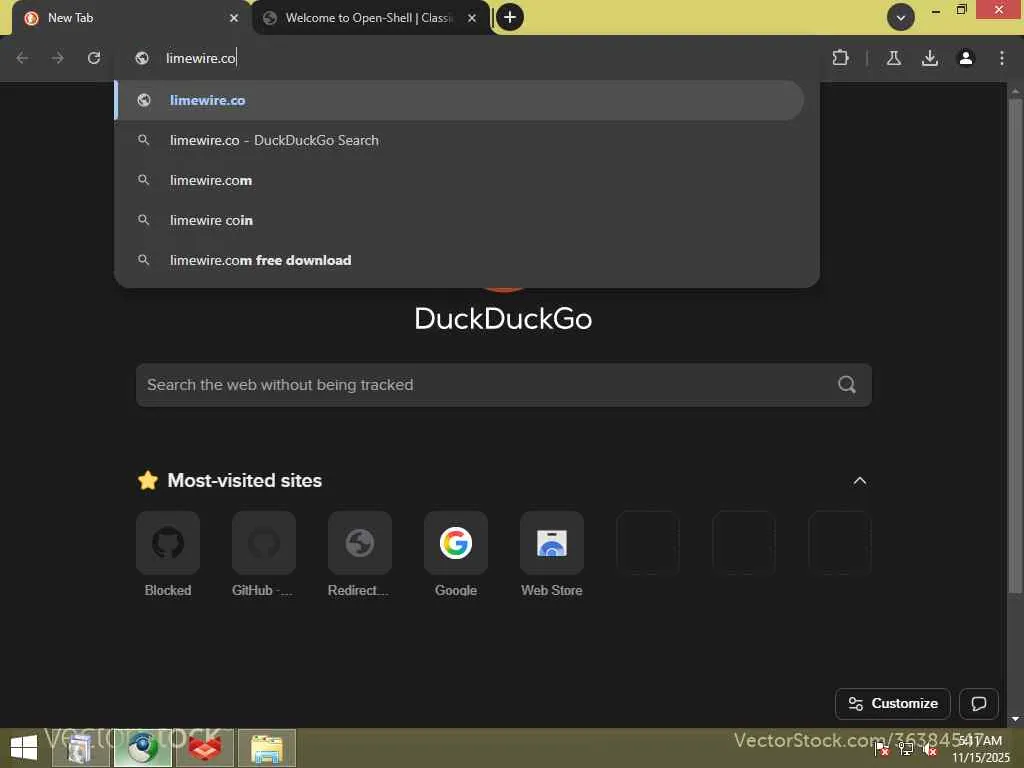Focus the address bar containing limewire.co
This screenshot has height=768, width=1024.
pos(467,58)
